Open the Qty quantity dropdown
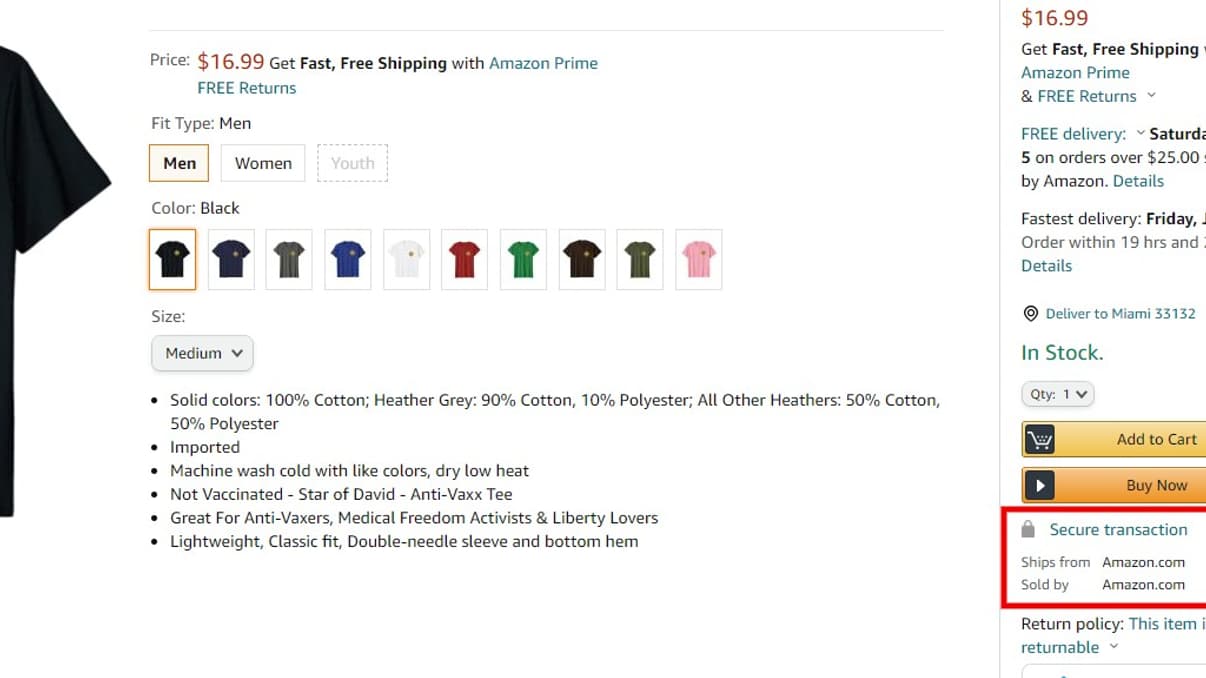1206x678 pixels. coord(1058,394)
